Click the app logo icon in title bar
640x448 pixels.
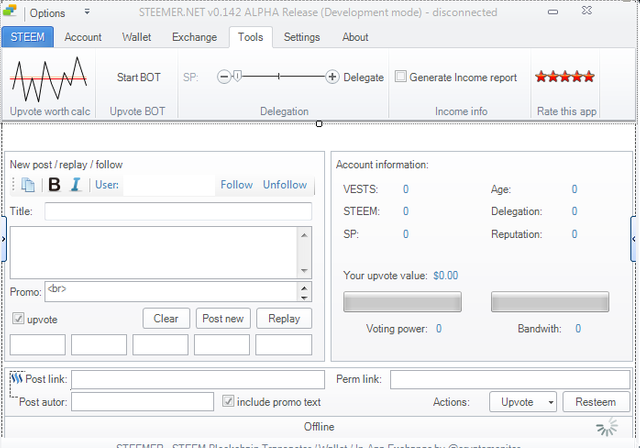point(10,10)
